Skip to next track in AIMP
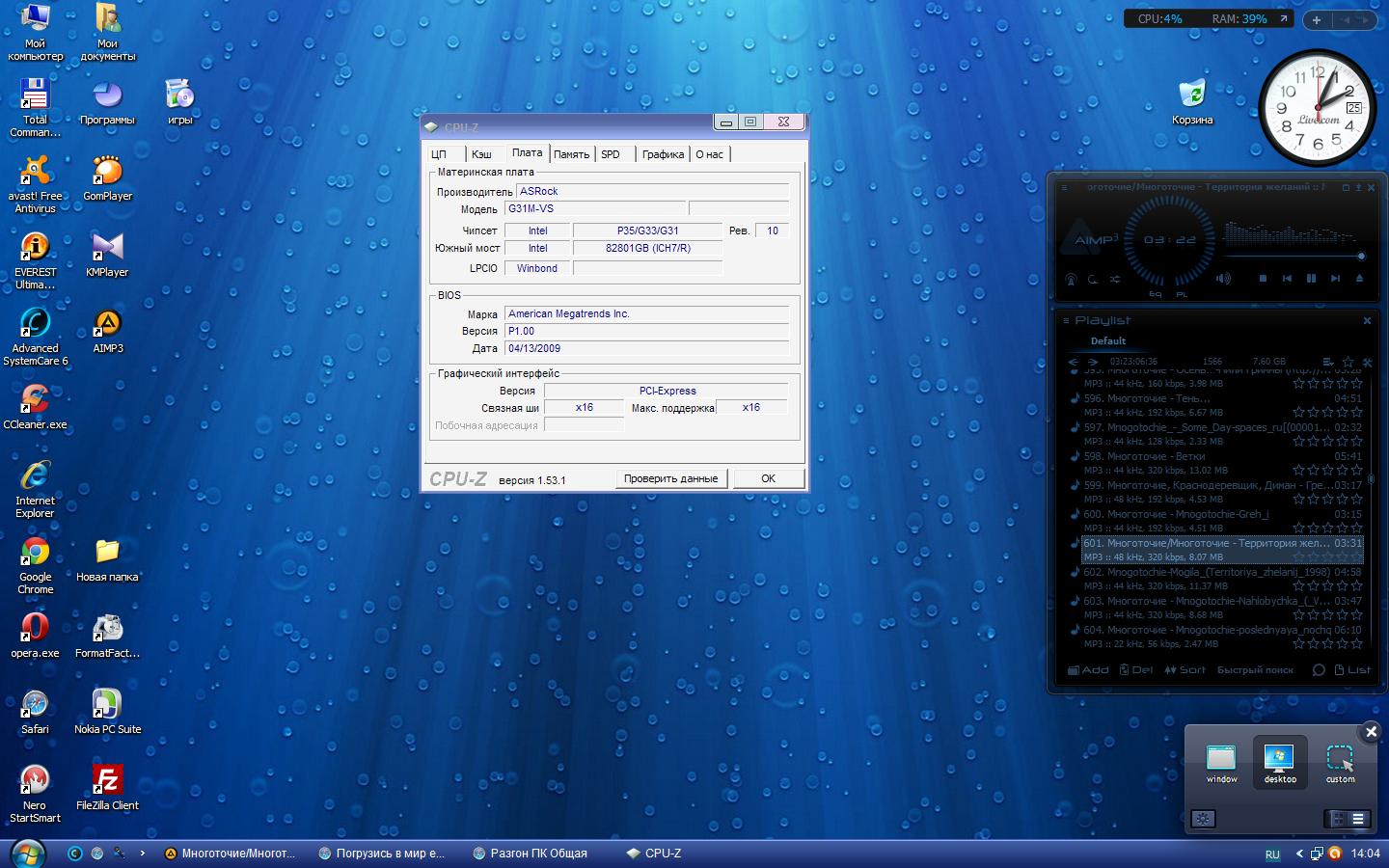The image size is (1389, 868). [x=1335, y=279]
